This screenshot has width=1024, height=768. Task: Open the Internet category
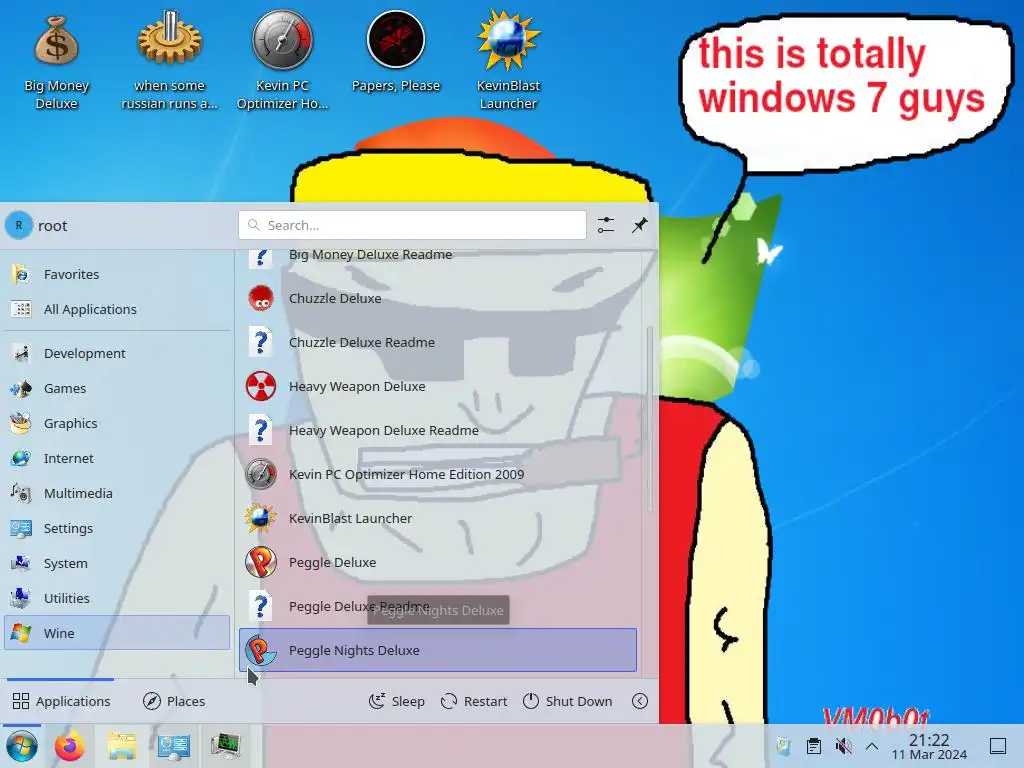[117, 458]
